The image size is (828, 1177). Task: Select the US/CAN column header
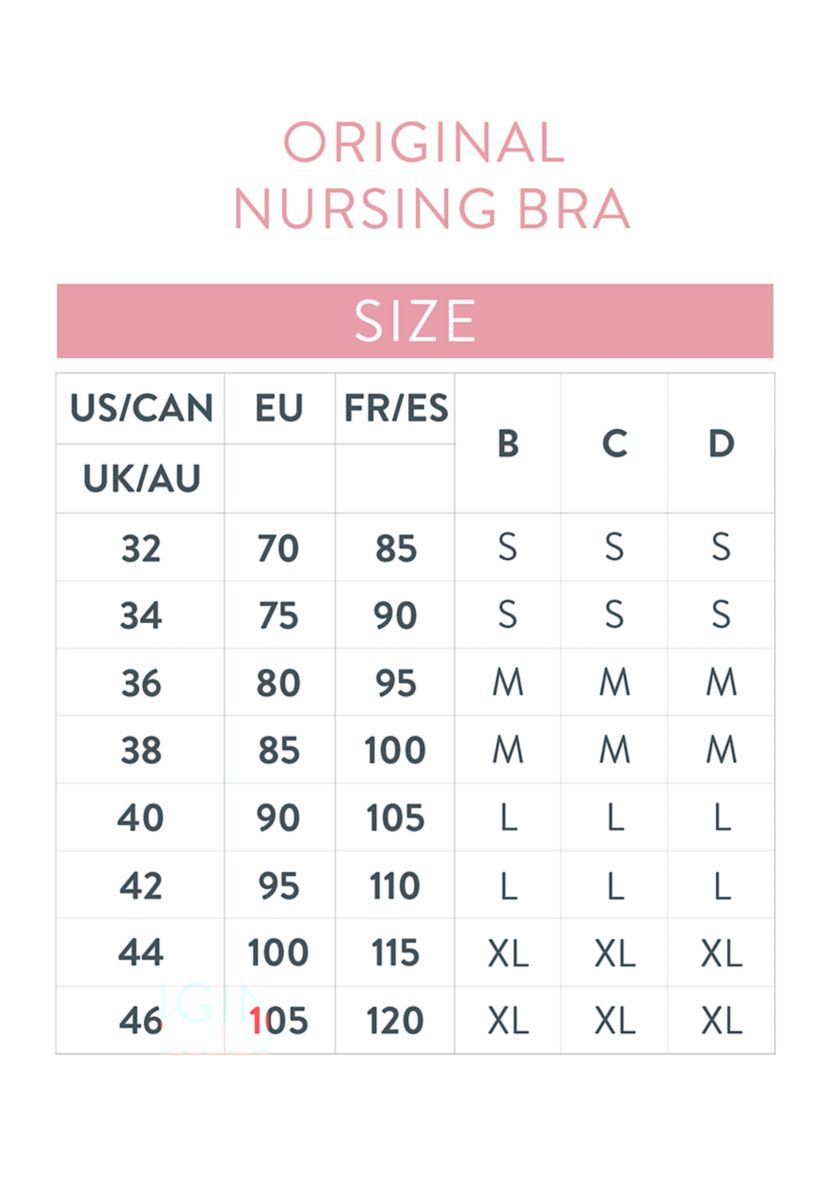coord(141,408)
